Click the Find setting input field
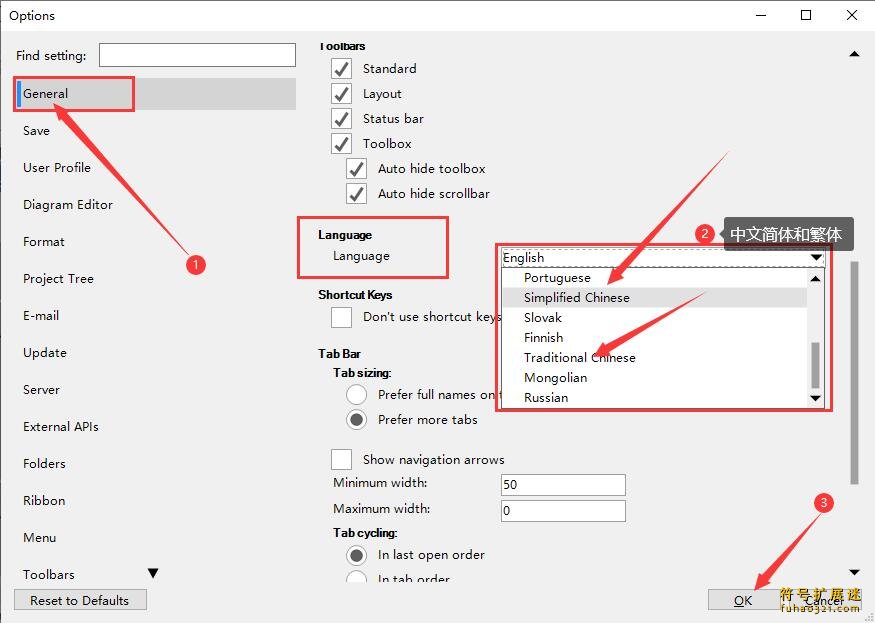This screenshot has height=623, width=875. [196, 54]
